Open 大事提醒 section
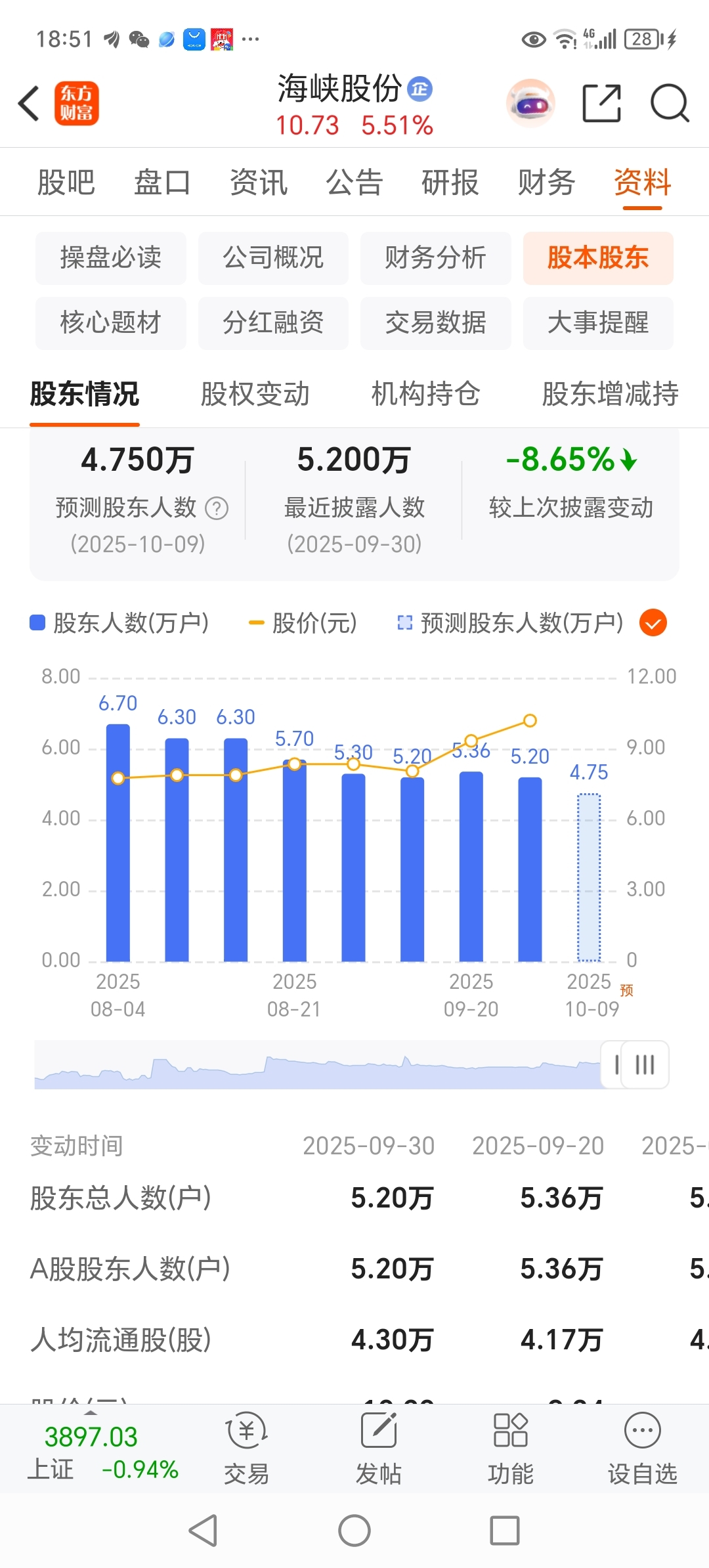The image size is (709, 1568). click(x=598, y=323)
